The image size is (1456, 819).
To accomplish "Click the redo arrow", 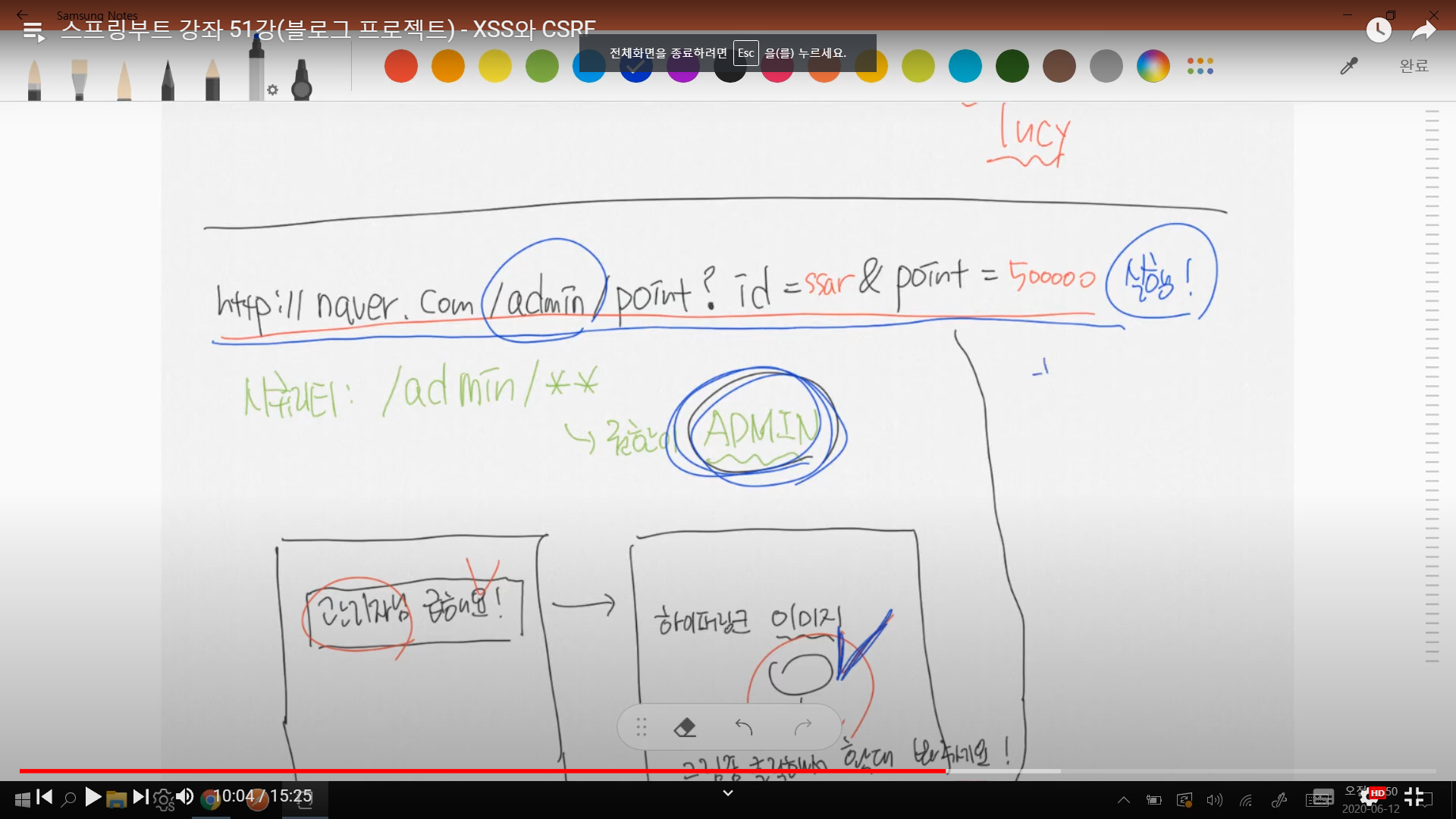I will point(803,727).
